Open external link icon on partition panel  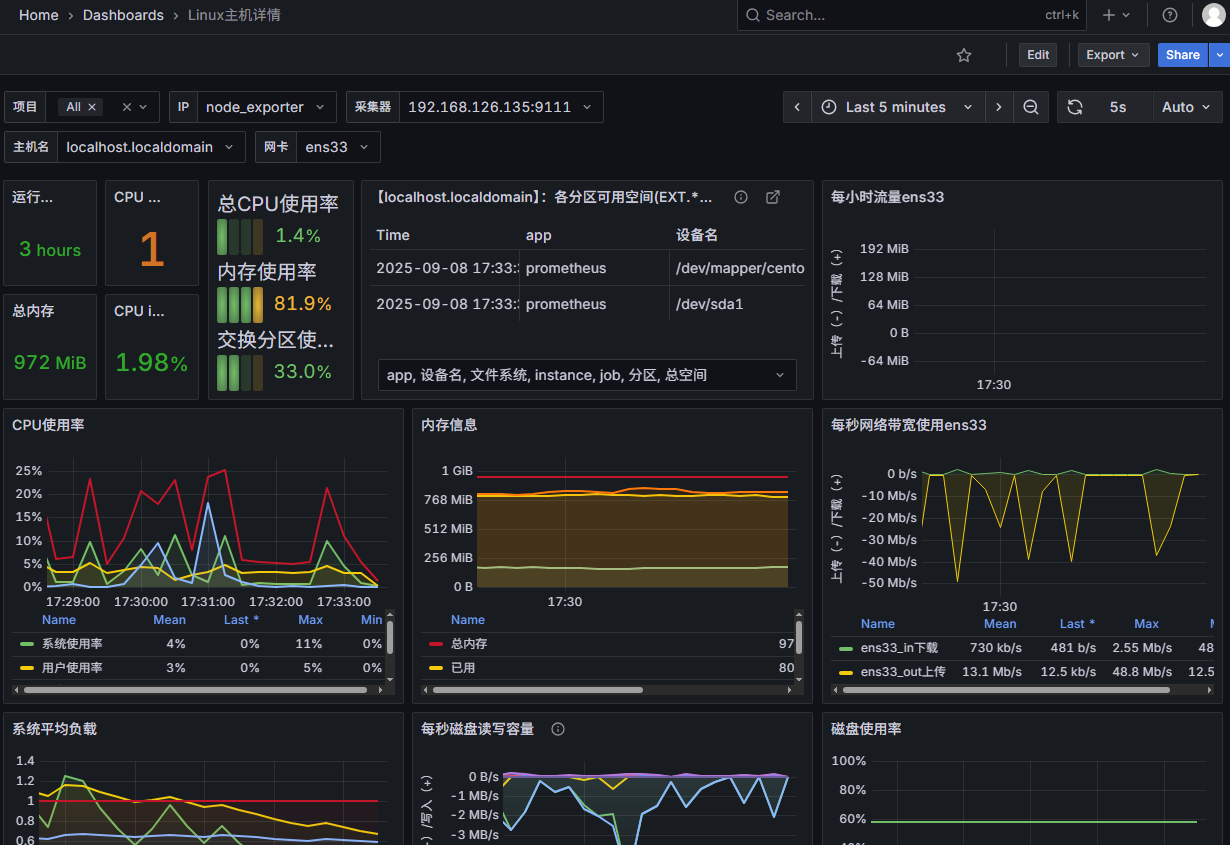click(773, 197)
